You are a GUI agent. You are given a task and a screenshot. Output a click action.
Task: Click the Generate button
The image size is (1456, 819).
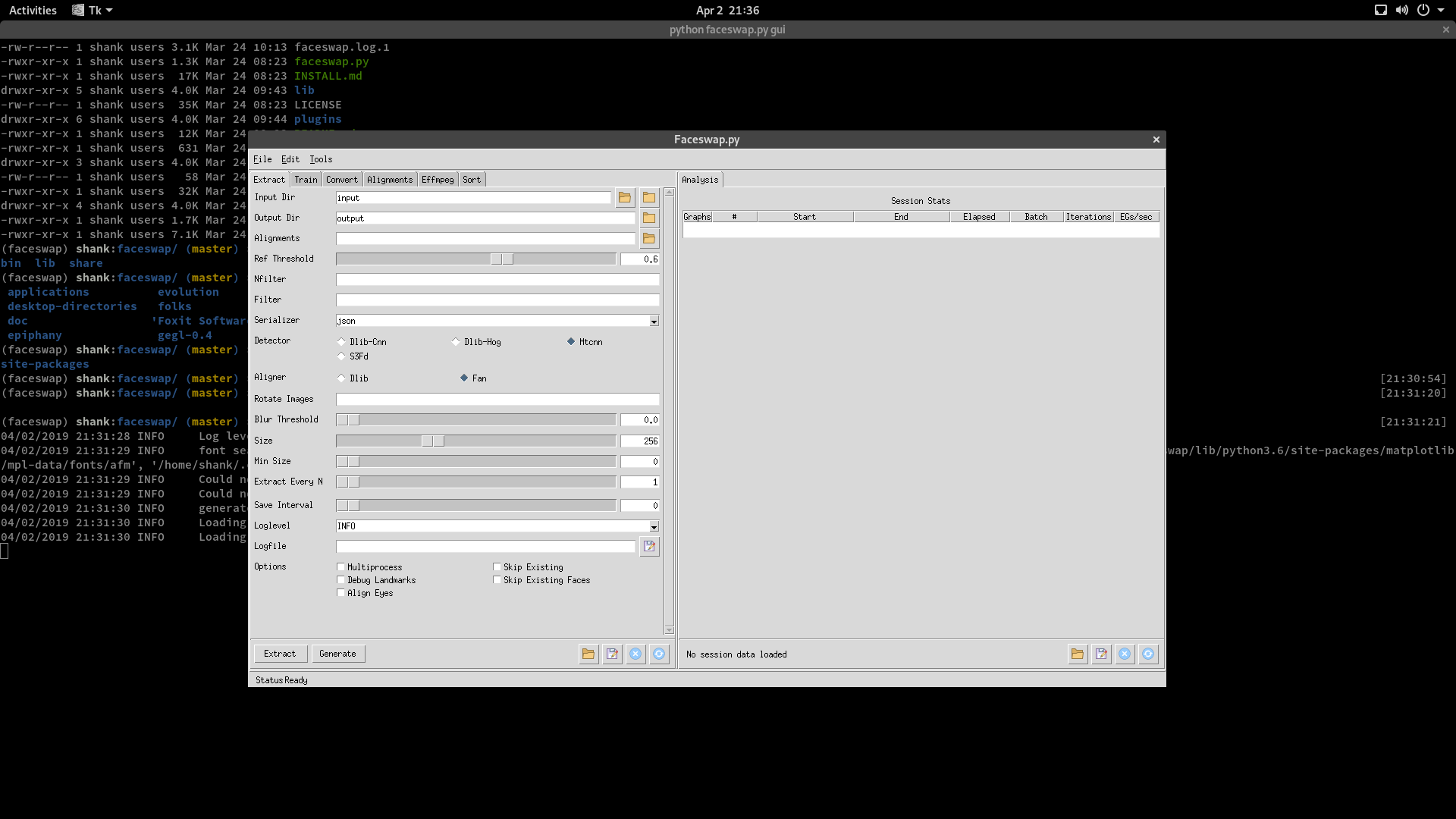(337, 654)
